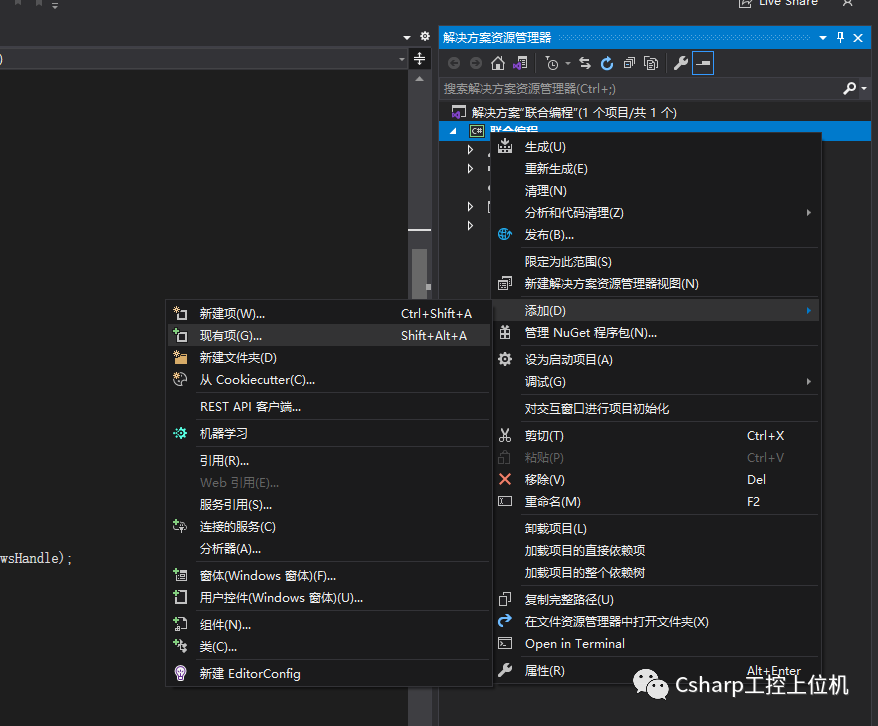Screen dimensions: 878x726
Task: Click the Switch Views icon beside Home
Action: point(520,63)
